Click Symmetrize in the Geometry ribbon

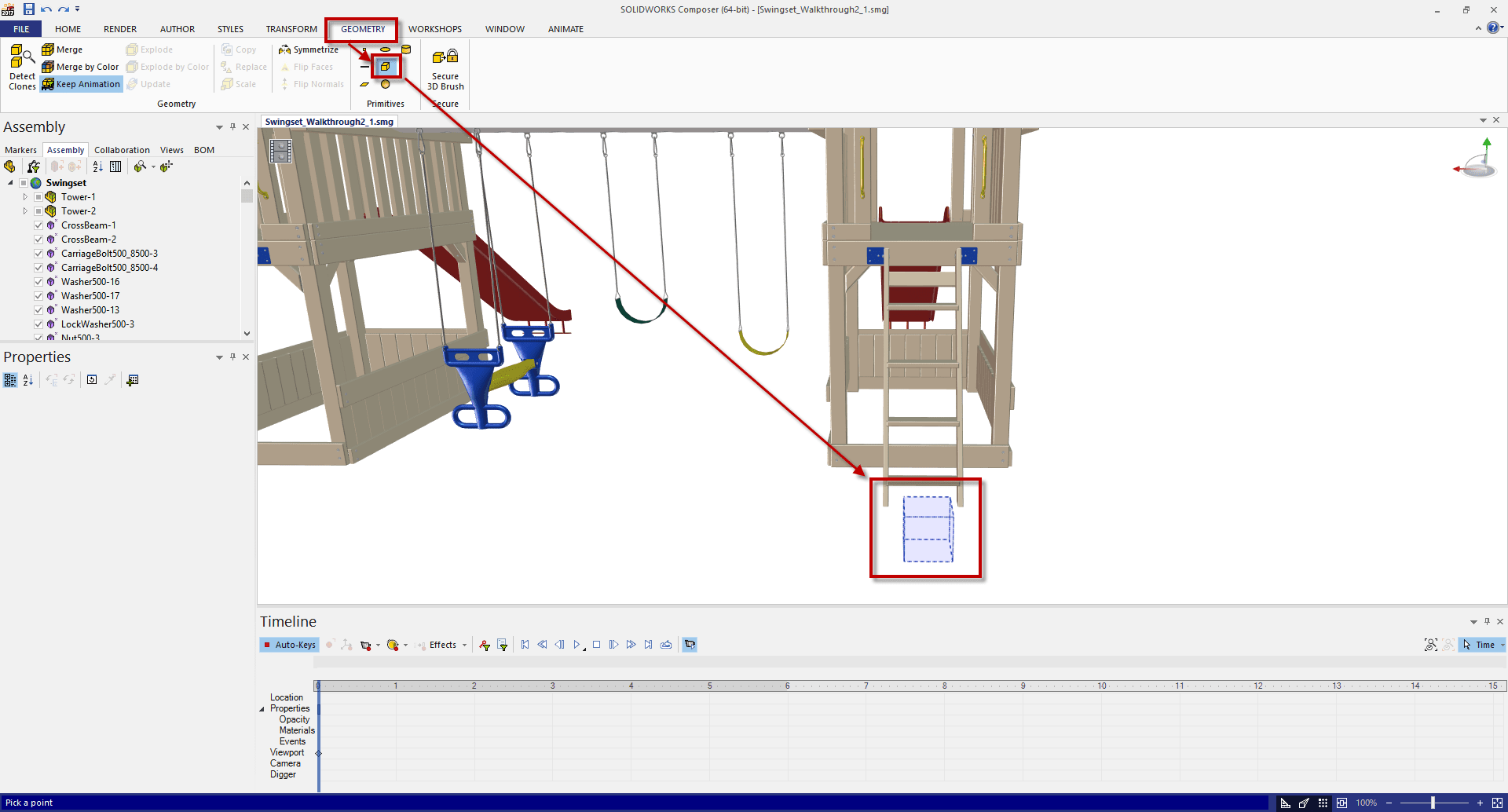pos(309,49)
